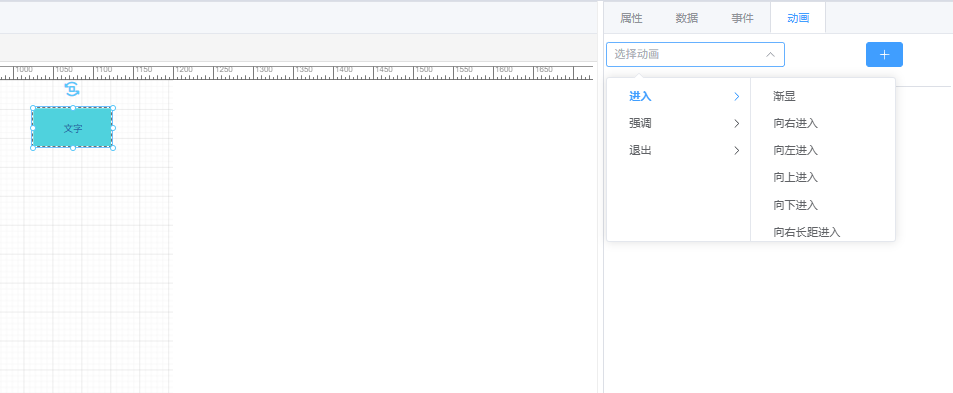Select the 向下进入 animation option
This screenshot has width=953, height=393.
click(x=823, y=205)
